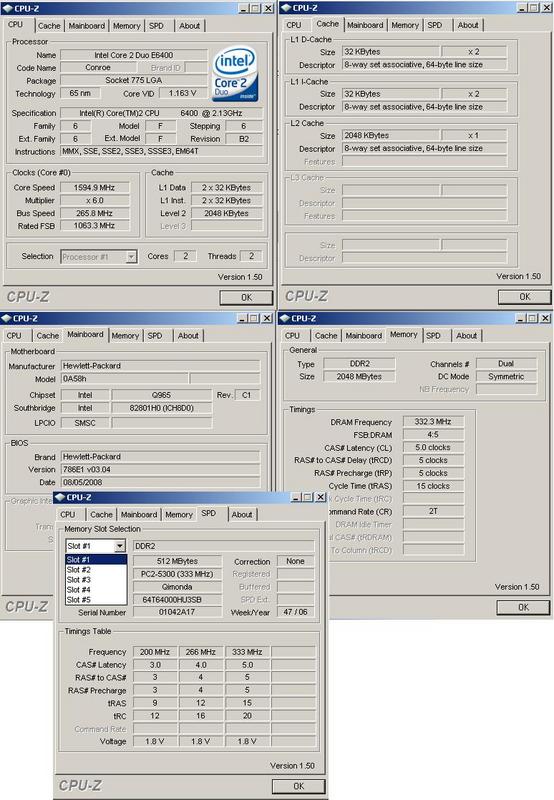Image resolution: width=554 pixels, height=800 pixels.
Task: Click the DRAM Frequency value 332.3 MHz
Action: coord(433,421)
